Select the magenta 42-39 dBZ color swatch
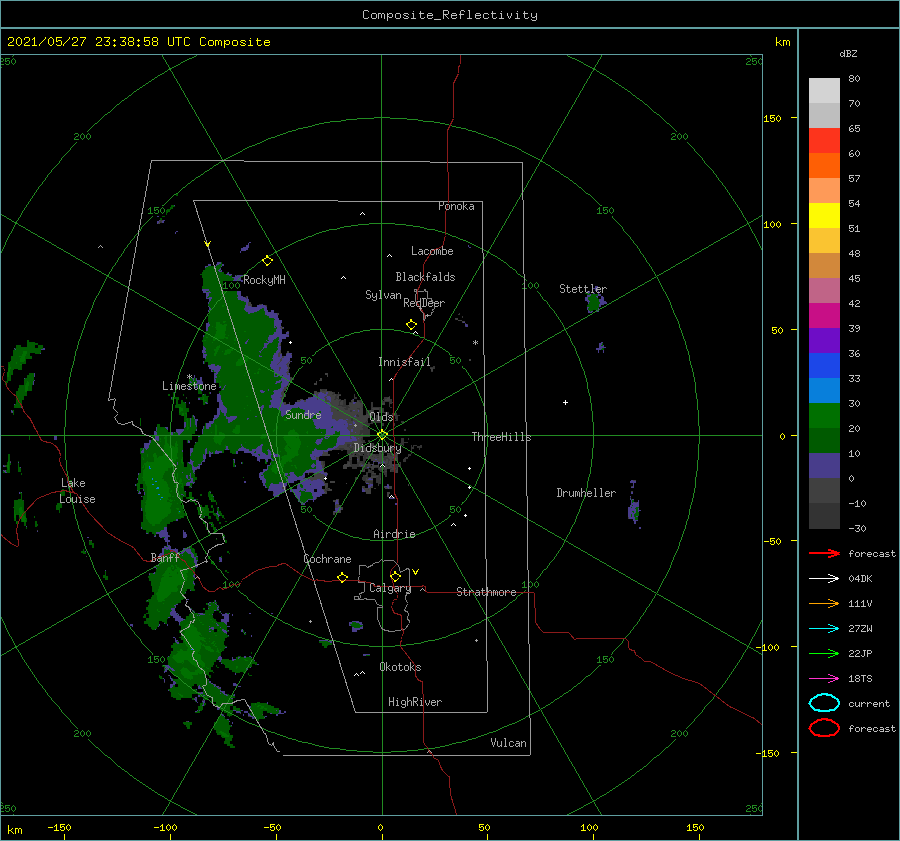This screenshot has width=900, height=841. [824, 316]
